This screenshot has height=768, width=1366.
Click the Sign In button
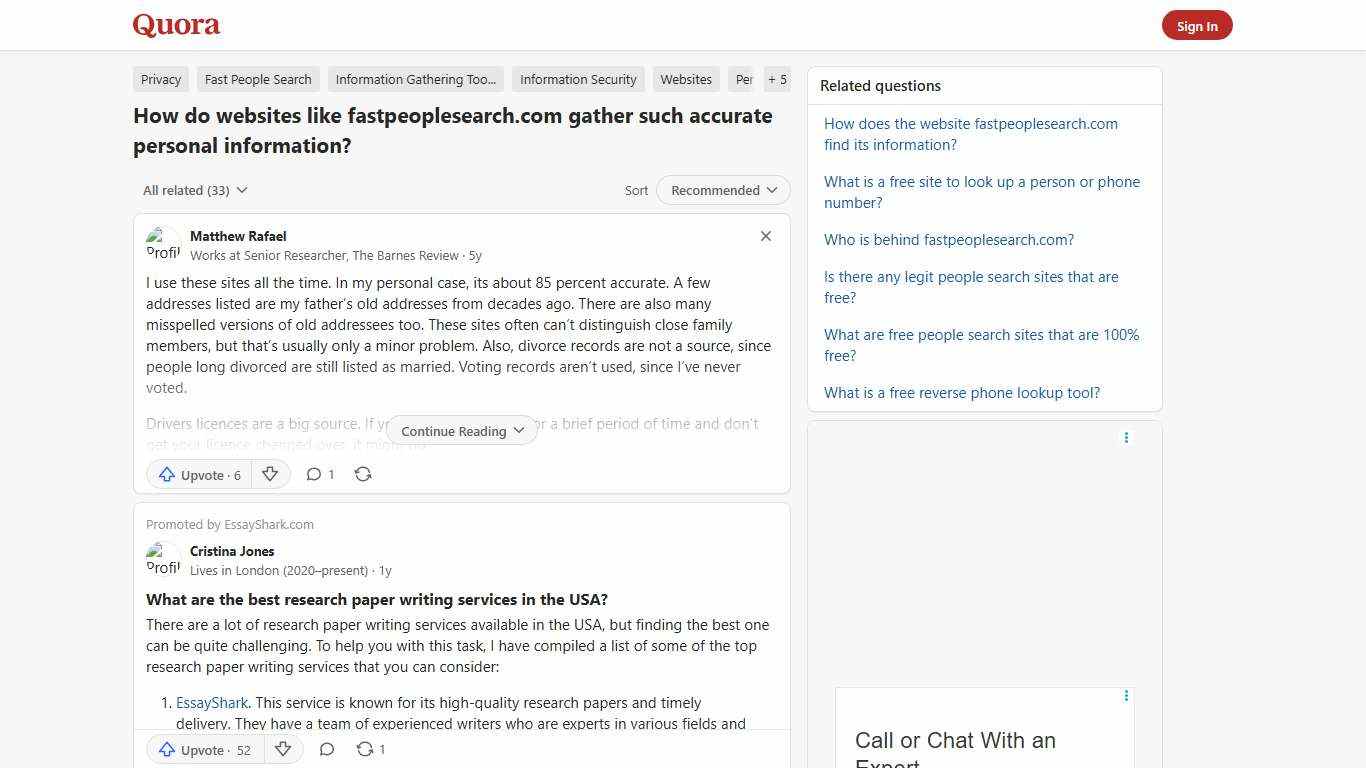coord(1197,25)
